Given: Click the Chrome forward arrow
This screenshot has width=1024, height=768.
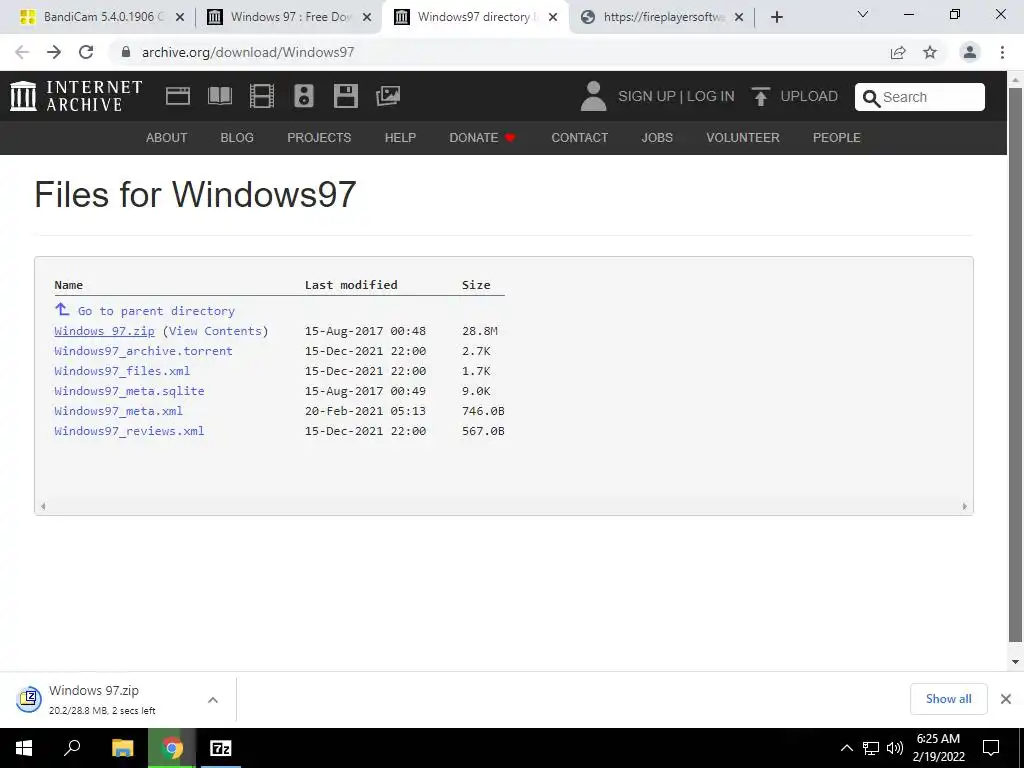Looking at the screenshot, I should [x=54, y=52].
